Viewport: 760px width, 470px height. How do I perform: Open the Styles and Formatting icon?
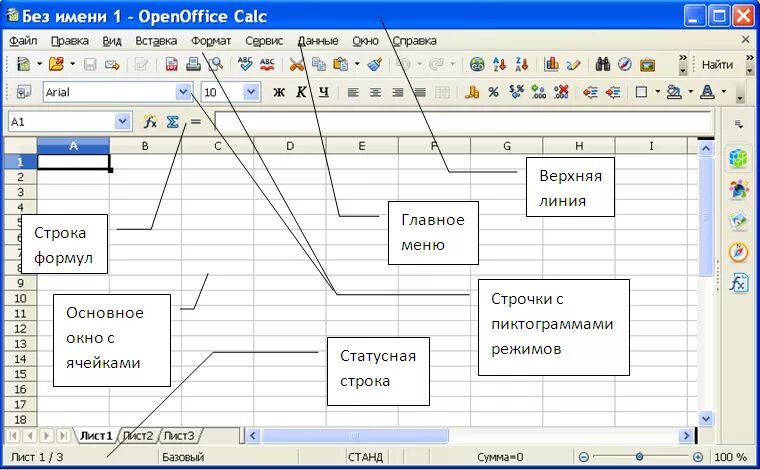coord(23,92)
